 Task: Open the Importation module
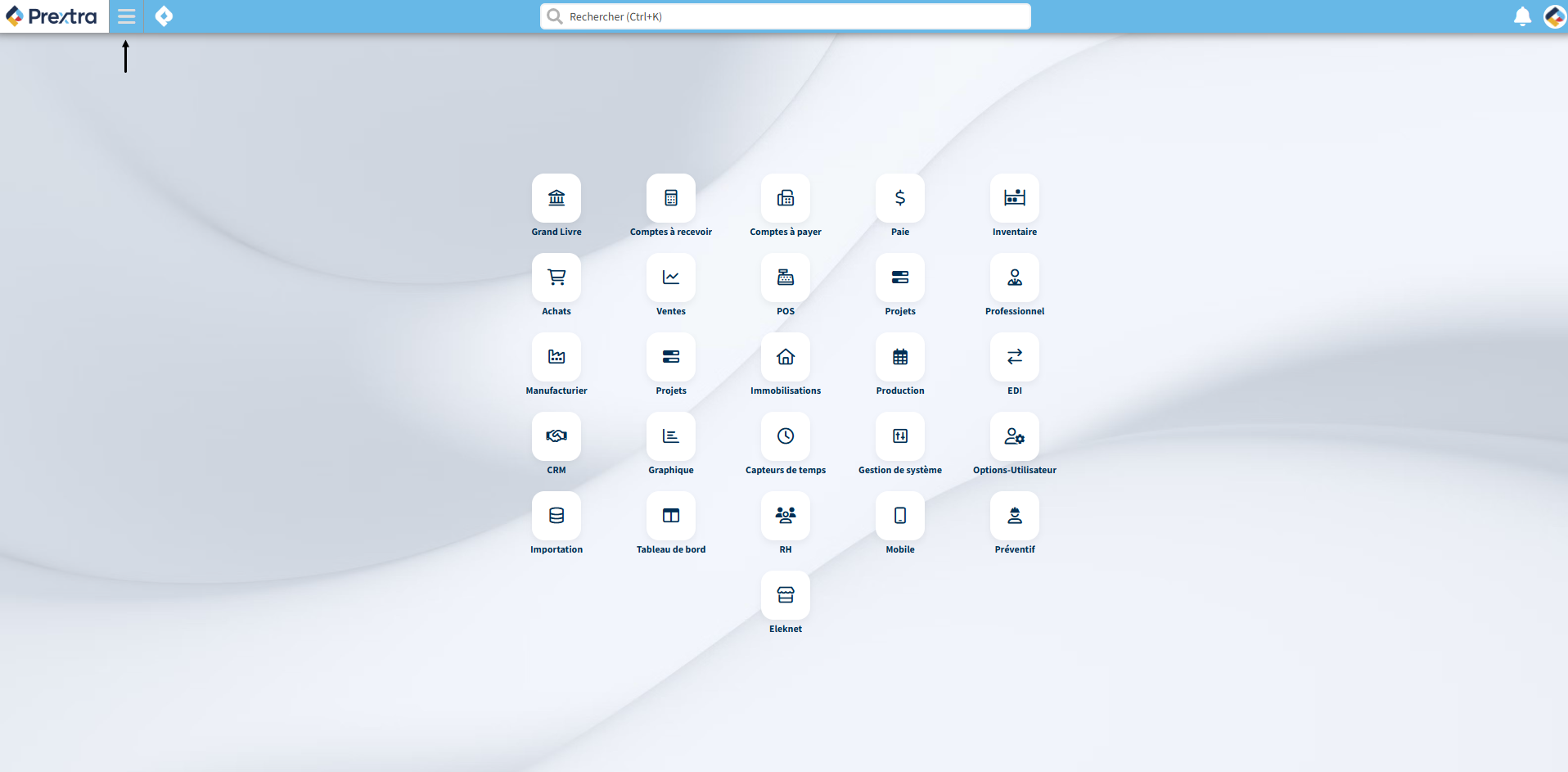556,516
